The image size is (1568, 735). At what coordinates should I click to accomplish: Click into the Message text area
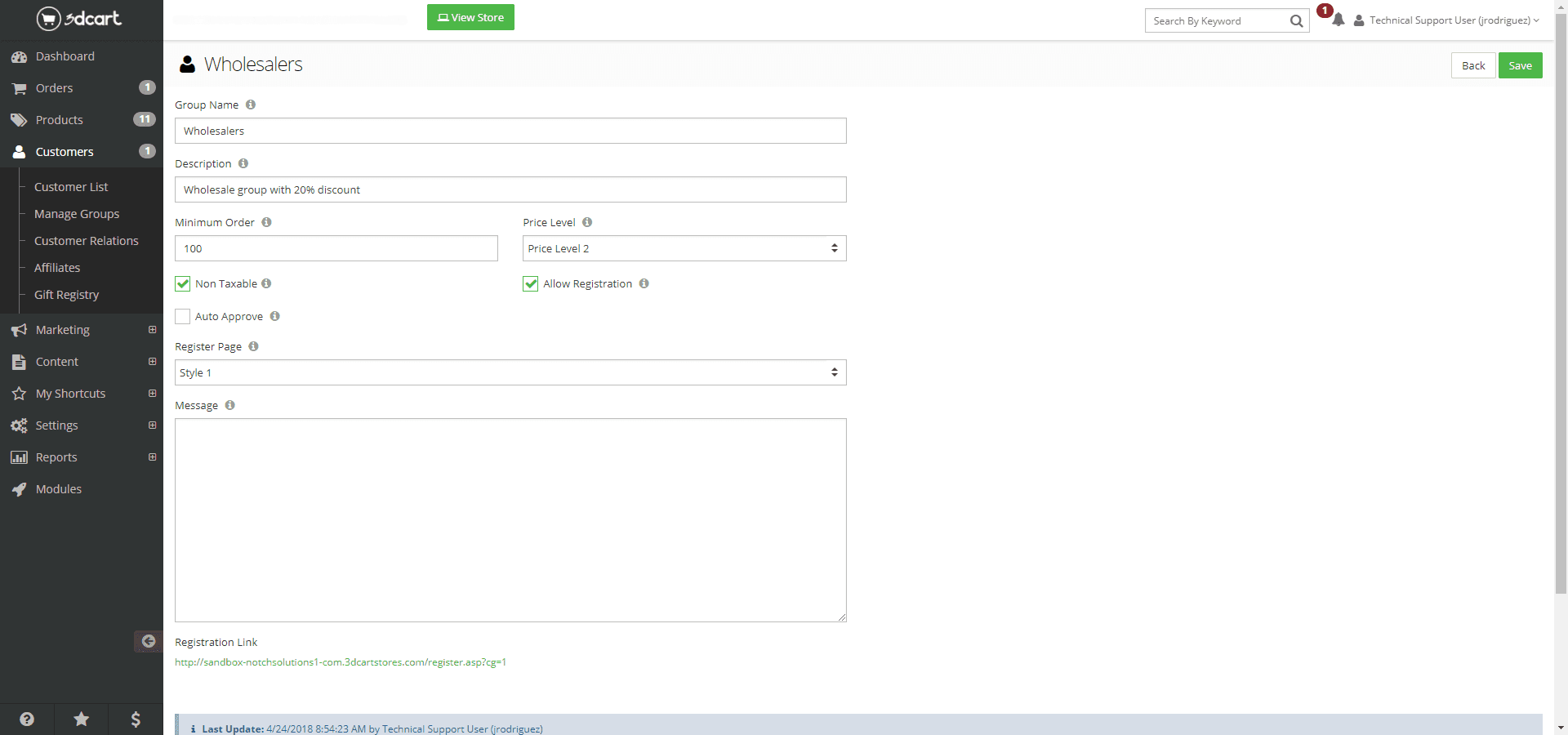(x=510, y=519)
